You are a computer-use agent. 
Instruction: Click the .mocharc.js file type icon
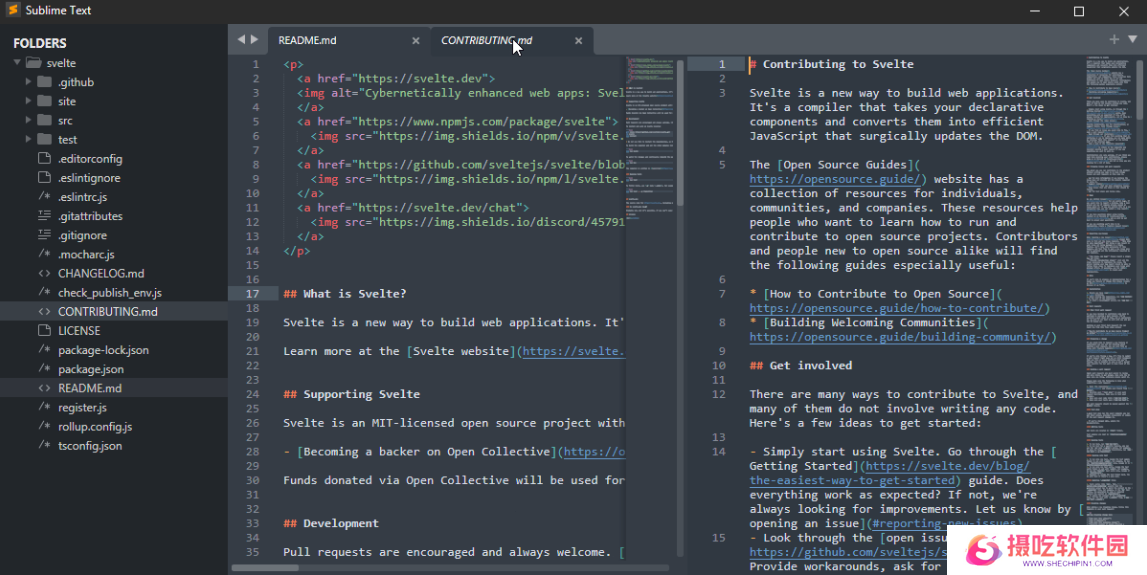coord(45,254)
